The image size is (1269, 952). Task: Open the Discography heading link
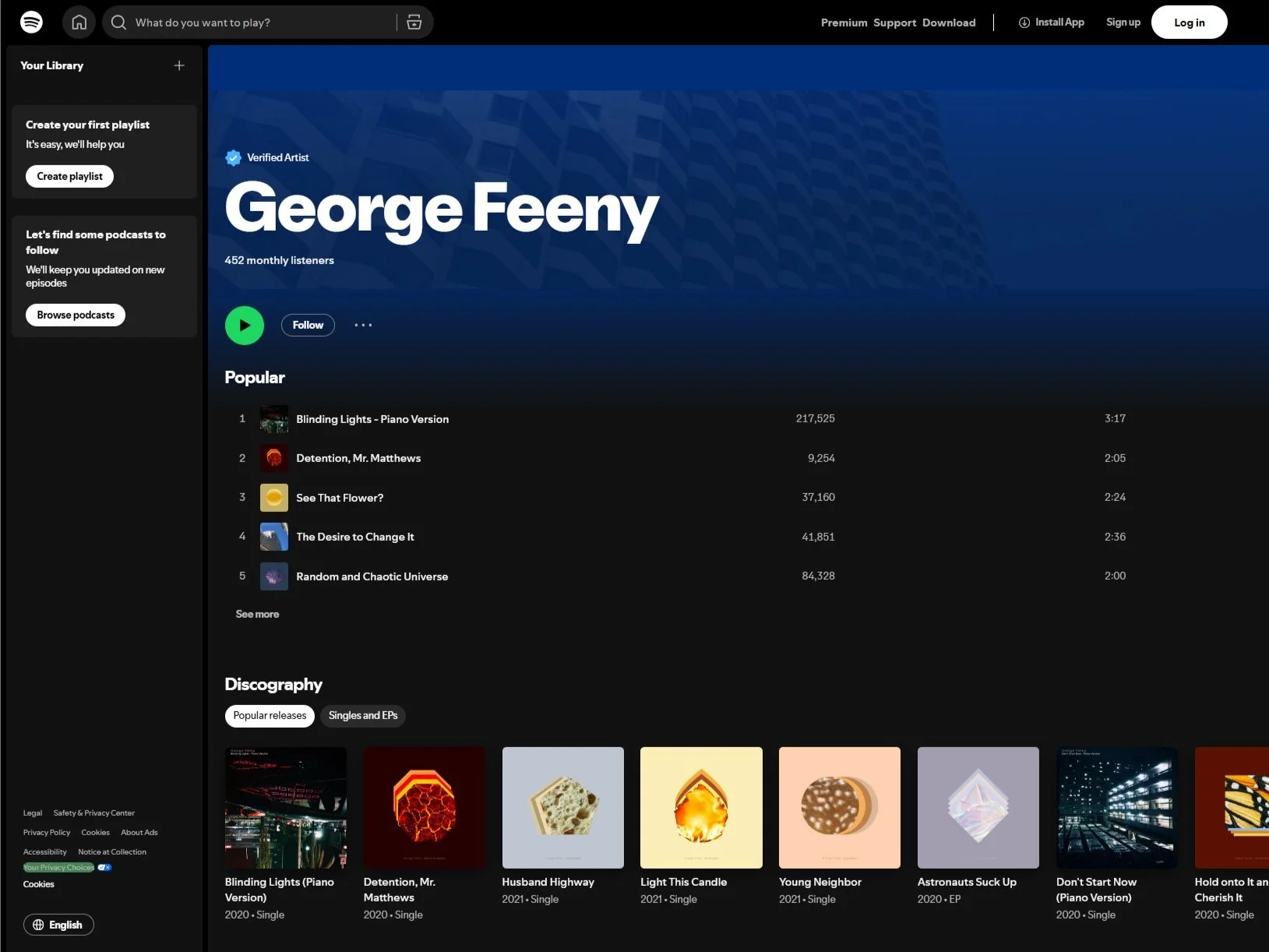273,684
